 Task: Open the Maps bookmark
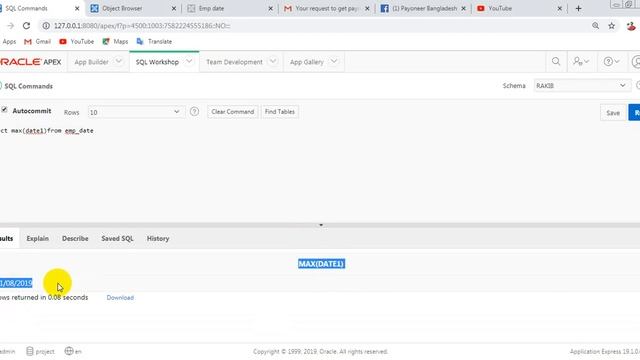[115, 41]
